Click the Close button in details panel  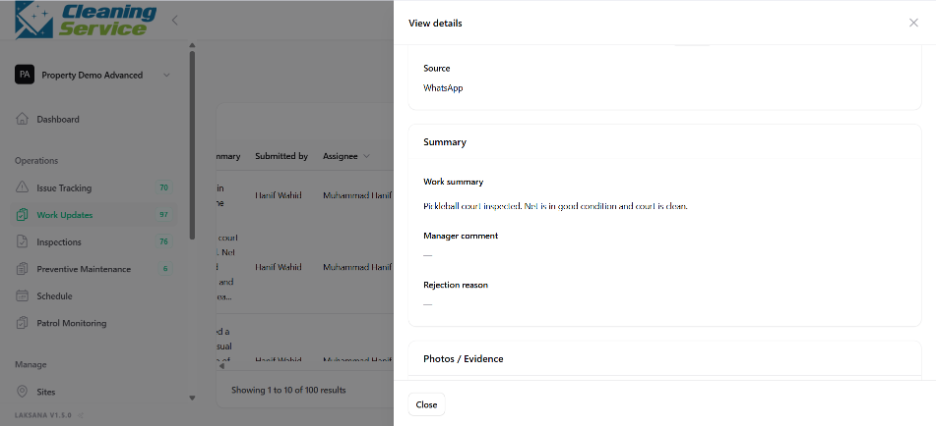coord(426,405)
